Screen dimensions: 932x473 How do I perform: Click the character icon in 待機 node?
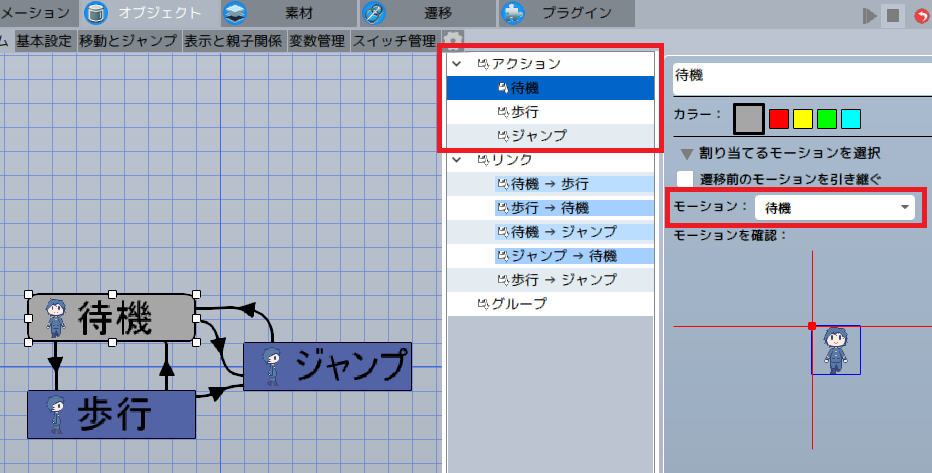point(56,318)
